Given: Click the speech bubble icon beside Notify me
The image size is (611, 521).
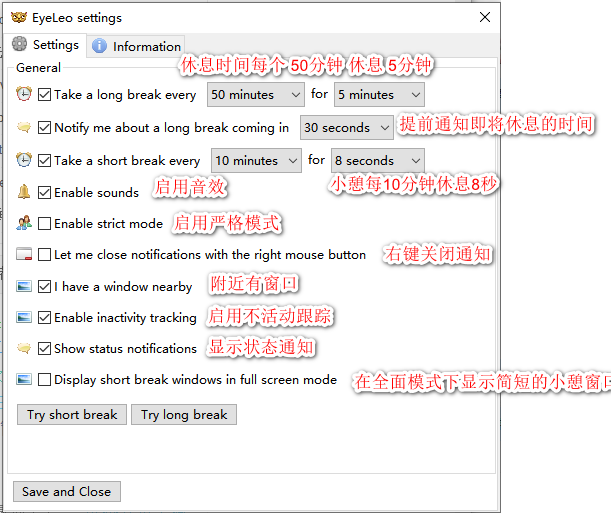Looking at the screenshot, I should tap(24, 127).
